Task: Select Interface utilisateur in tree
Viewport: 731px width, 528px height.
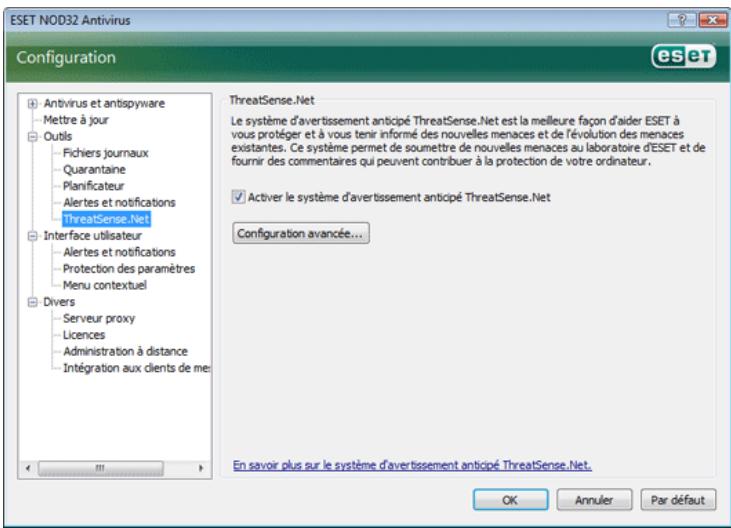Action: pos(92,236)
